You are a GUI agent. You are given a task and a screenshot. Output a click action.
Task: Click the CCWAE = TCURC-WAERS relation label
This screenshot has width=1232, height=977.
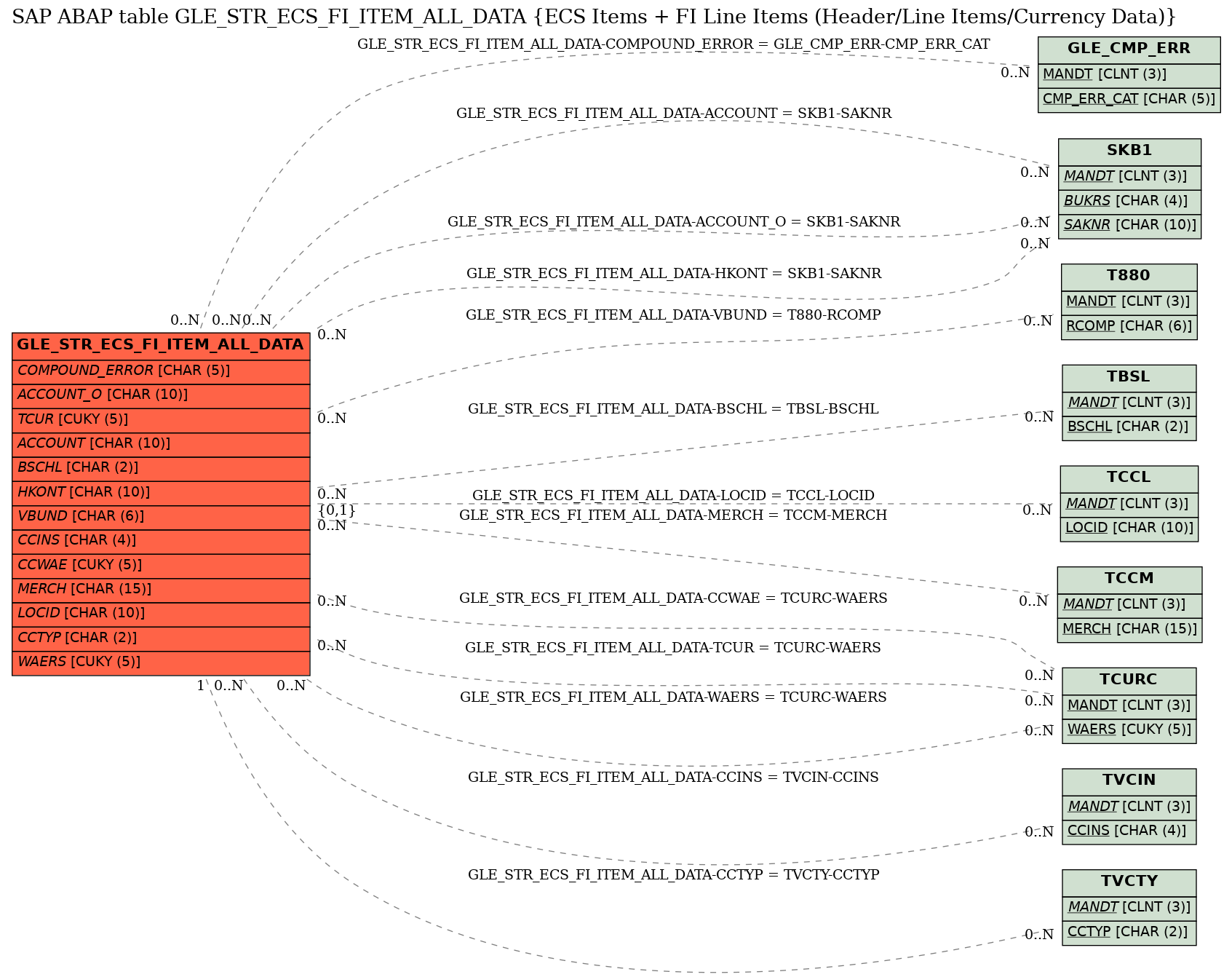click(x=673, y=598)
